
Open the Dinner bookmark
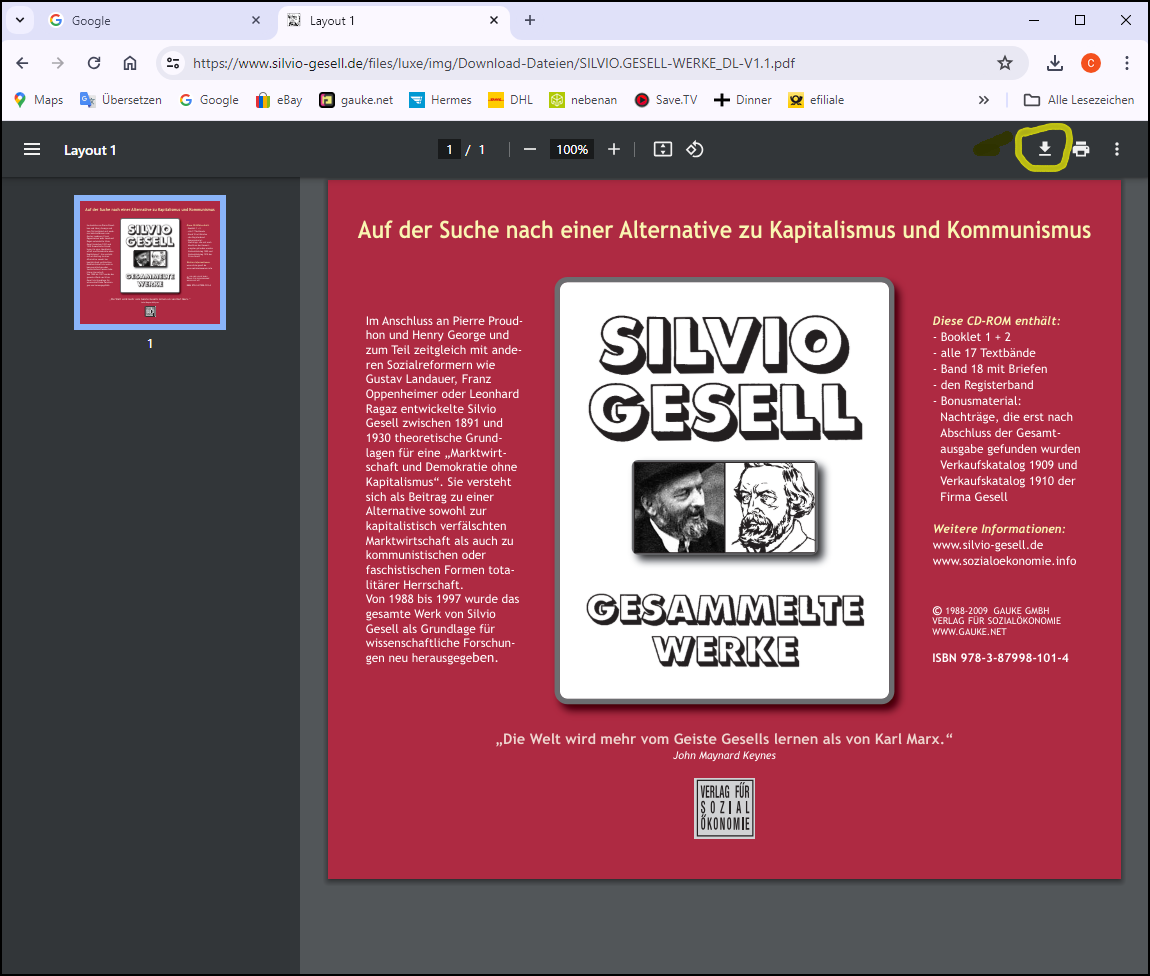coord(743,100)
